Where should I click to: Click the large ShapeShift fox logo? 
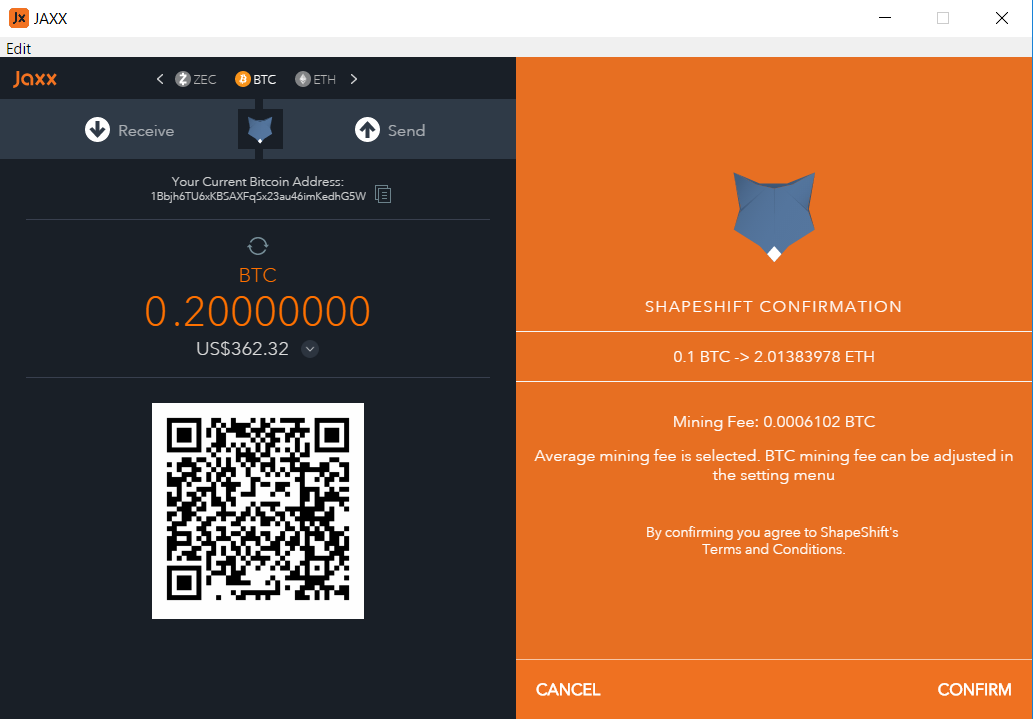click(774, 216)
